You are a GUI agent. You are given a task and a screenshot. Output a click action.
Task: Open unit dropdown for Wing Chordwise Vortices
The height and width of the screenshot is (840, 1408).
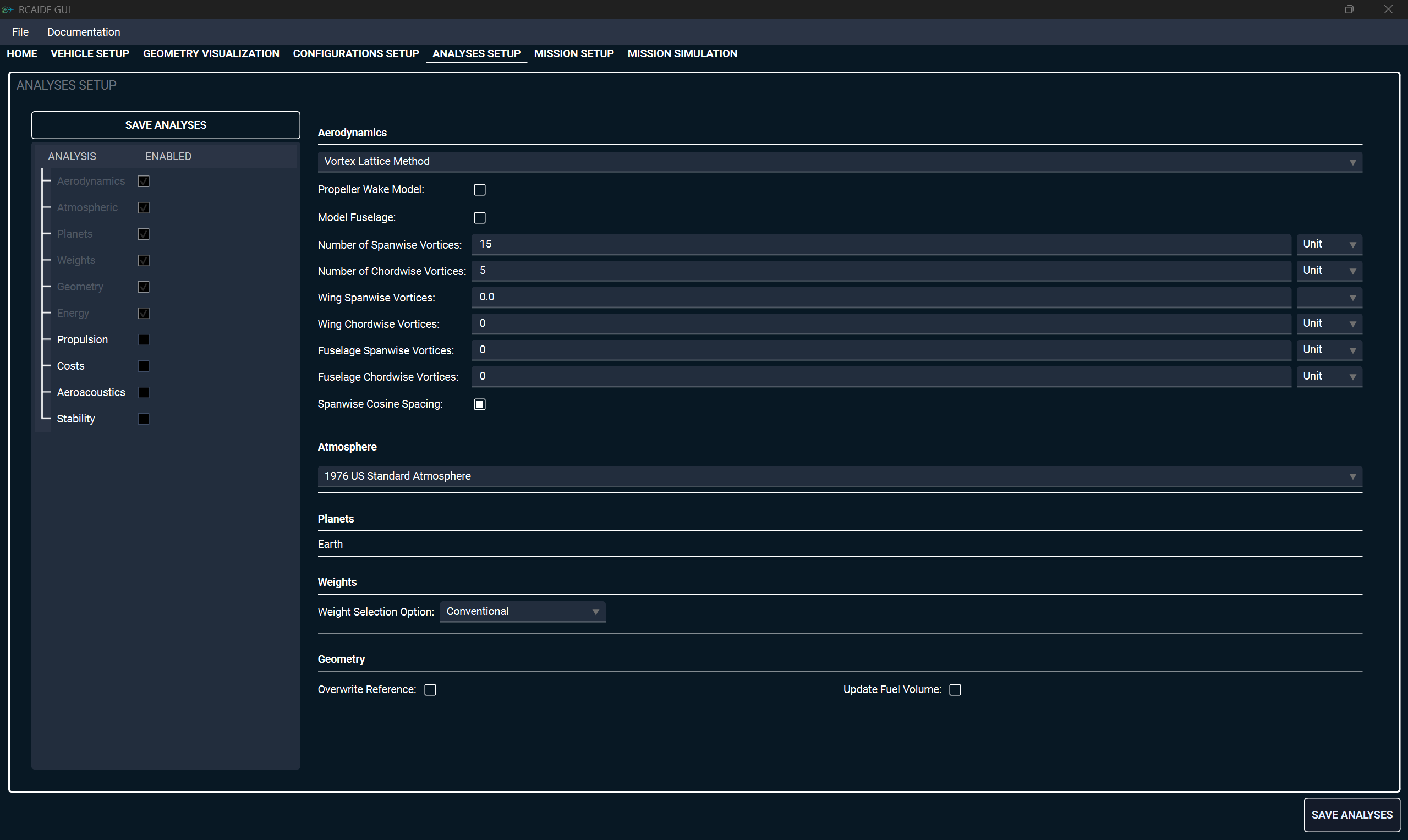(1329, 324)
